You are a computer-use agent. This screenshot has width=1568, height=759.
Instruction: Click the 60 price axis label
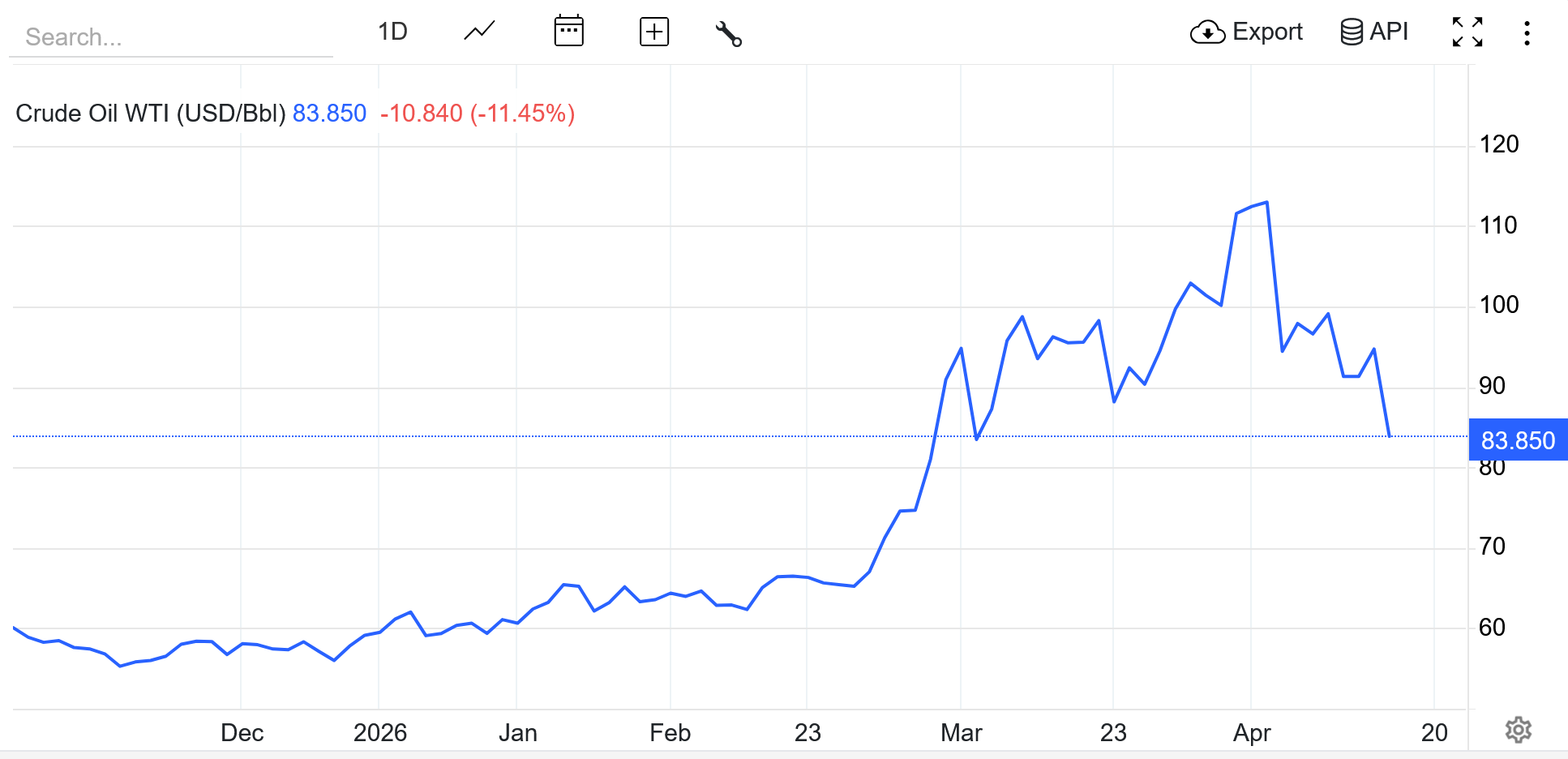pos(1493,628)
